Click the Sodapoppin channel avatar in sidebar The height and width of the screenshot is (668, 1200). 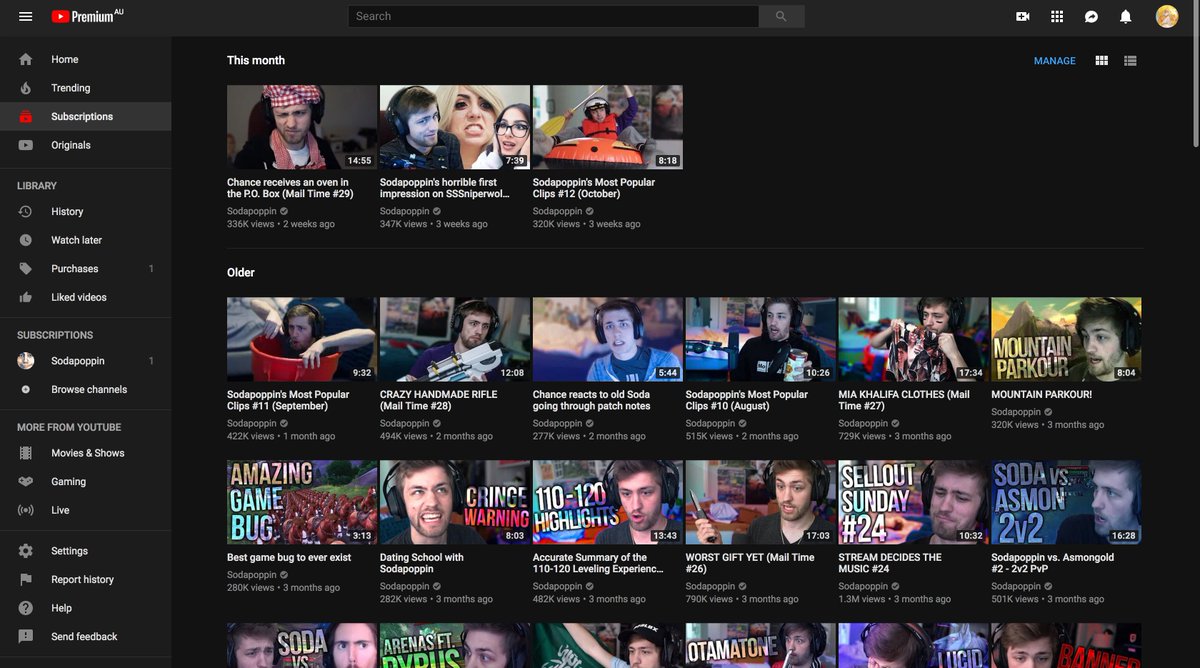pos(26,361)
